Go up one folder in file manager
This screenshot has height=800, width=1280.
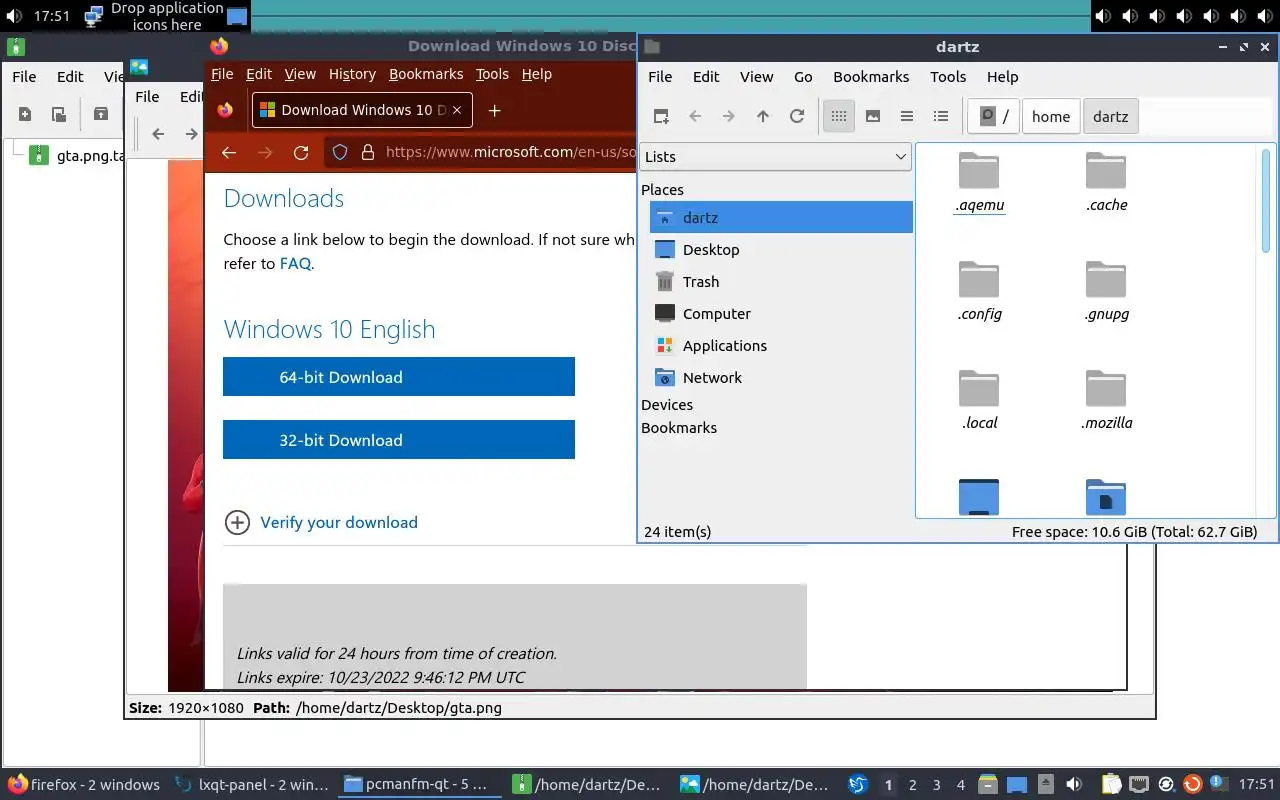click(x=763, y=116)
